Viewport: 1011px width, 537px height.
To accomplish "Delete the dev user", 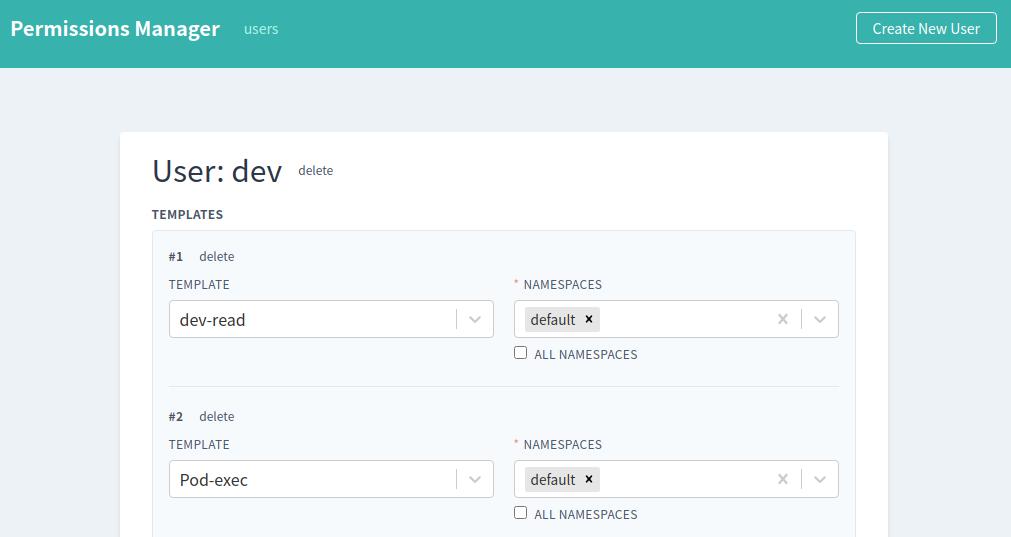I will (x=315, y=171).
